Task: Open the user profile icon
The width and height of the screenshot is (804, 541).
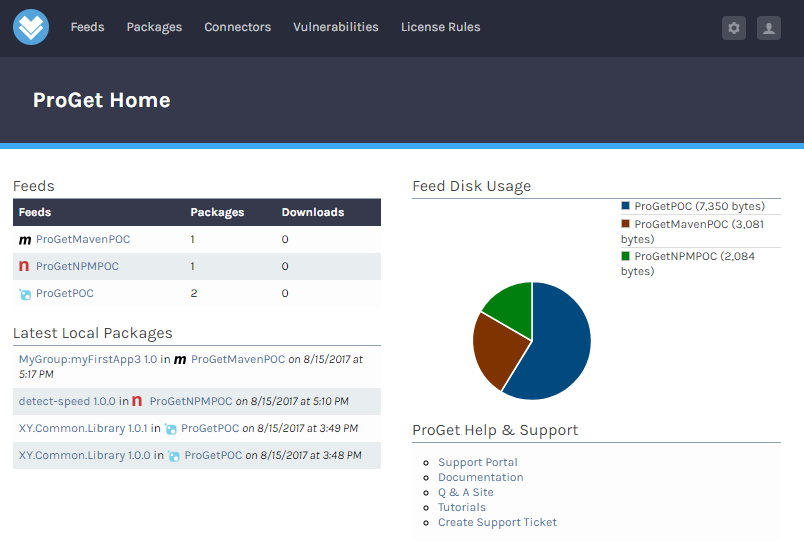Action: point(768,28)
